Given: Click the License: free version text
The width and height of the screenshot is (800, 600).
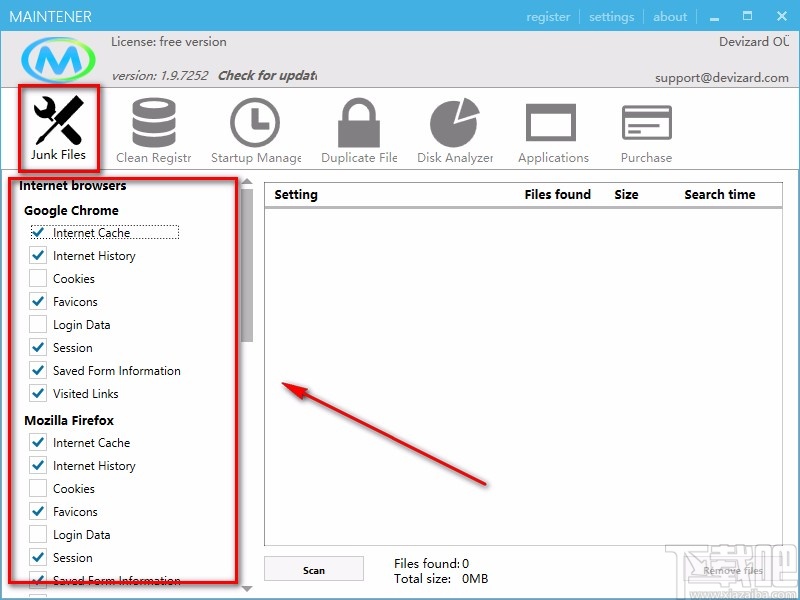Looking at the screenshot, I should [169, 42].
